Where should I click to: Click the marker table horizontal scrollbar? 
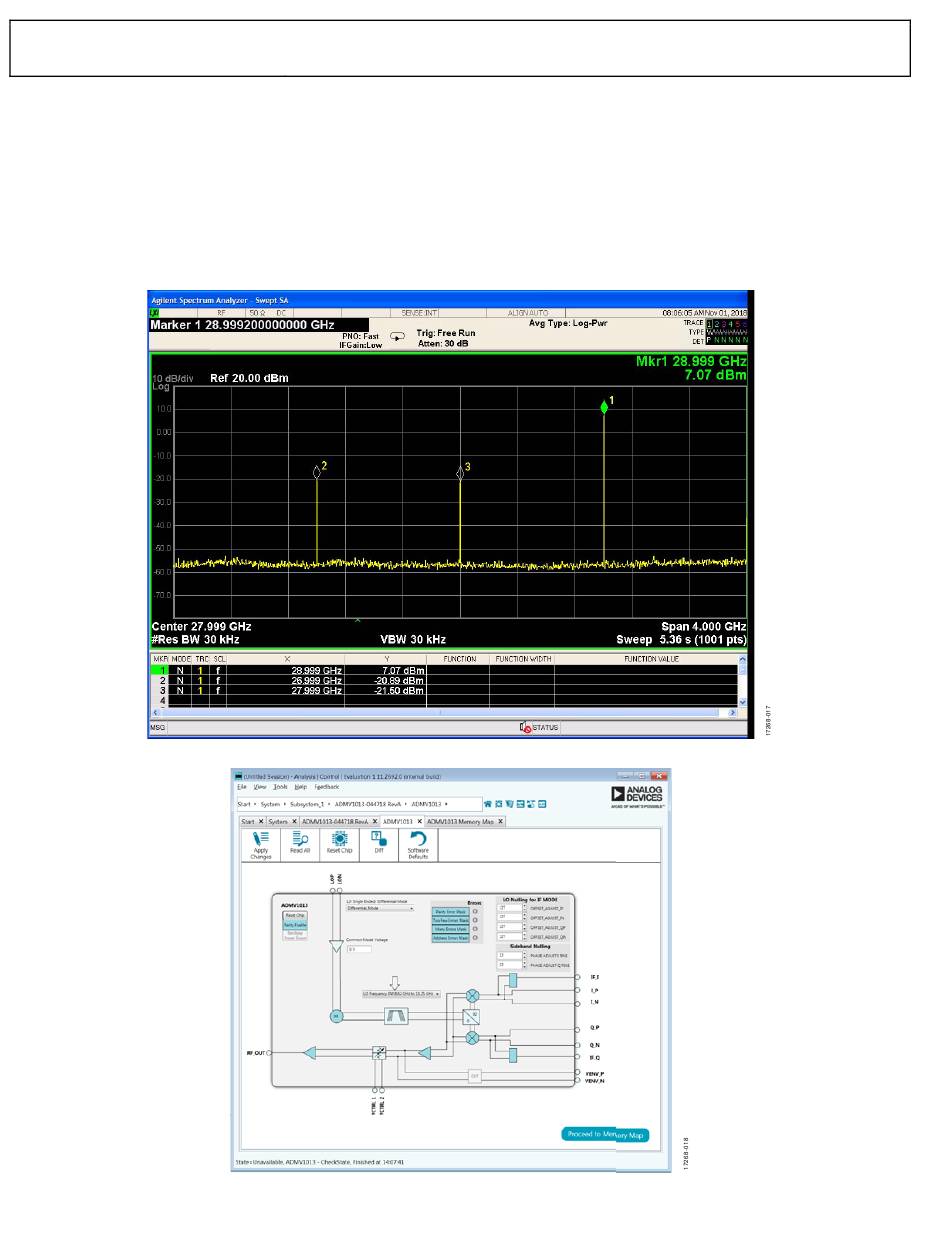click(x=442, y=712)
